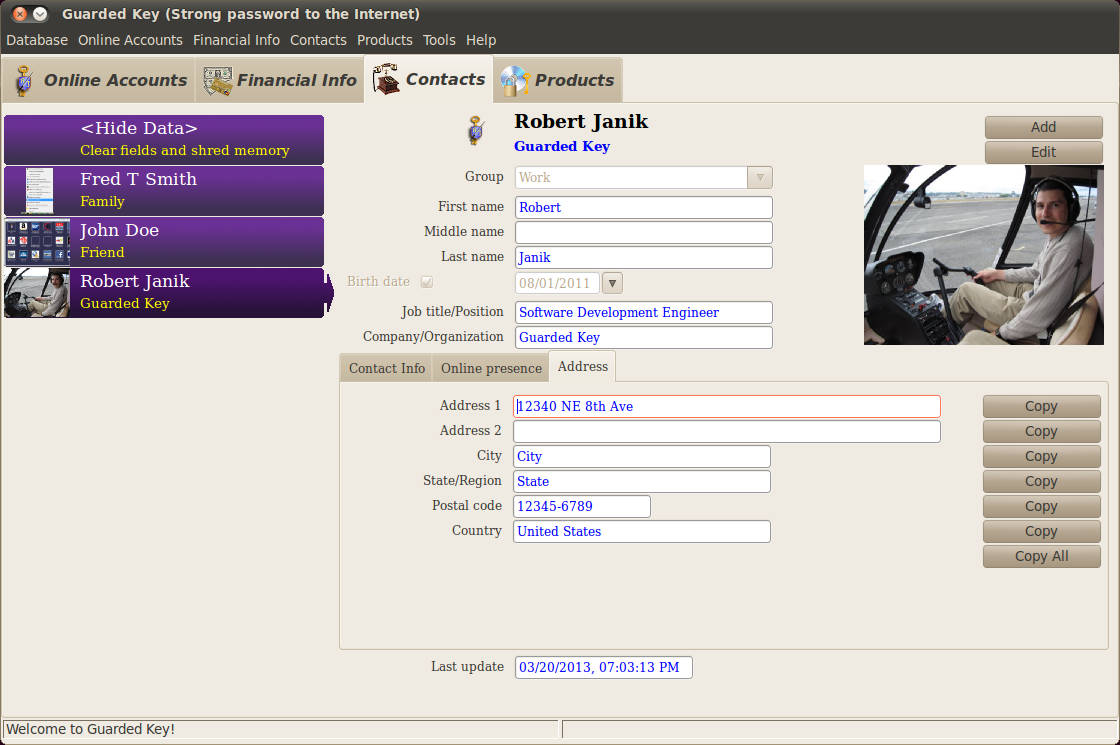
Task: Click the State/Region field
Action: coord(642,481)
